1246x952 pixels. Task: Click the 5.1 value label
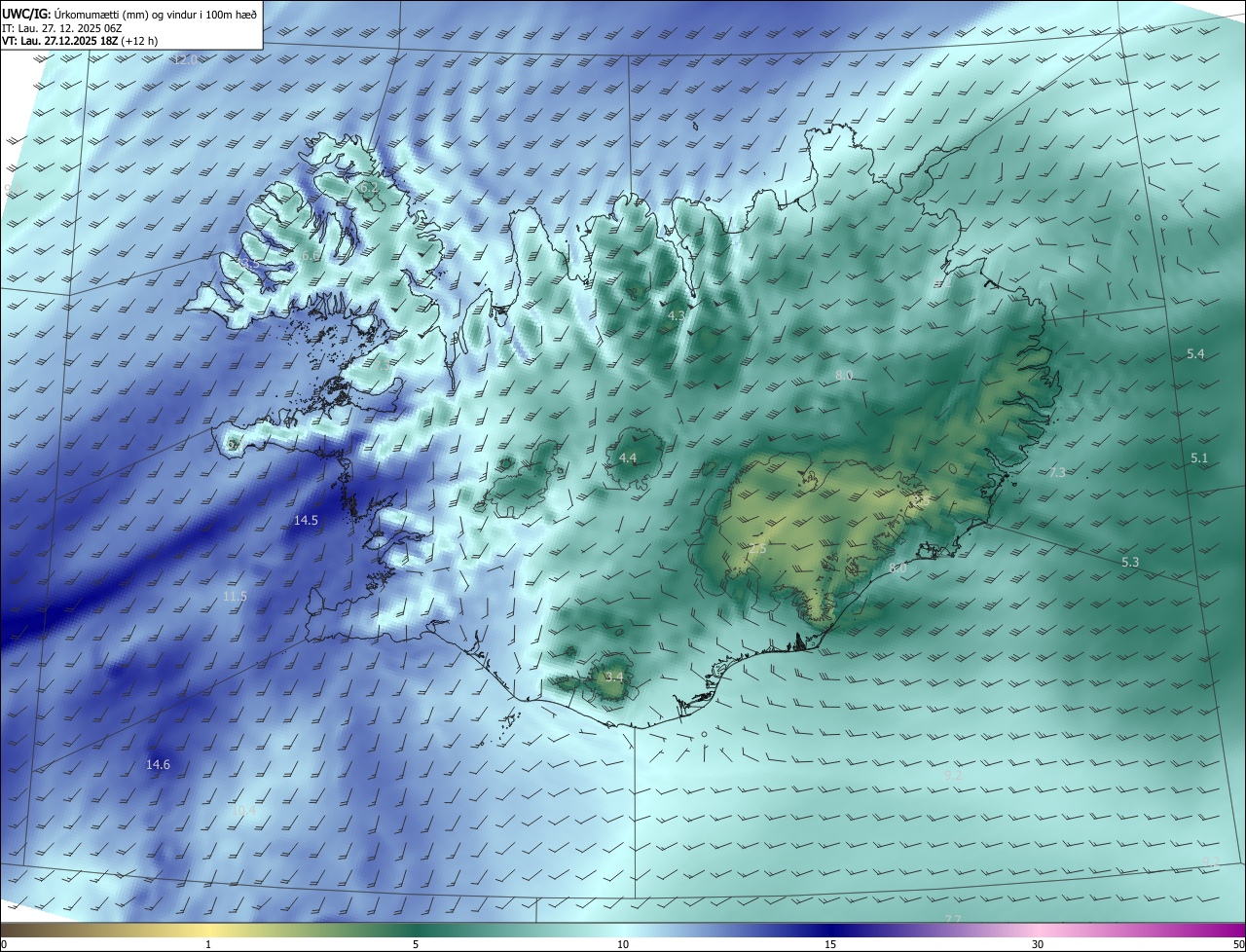(1199, 458)
